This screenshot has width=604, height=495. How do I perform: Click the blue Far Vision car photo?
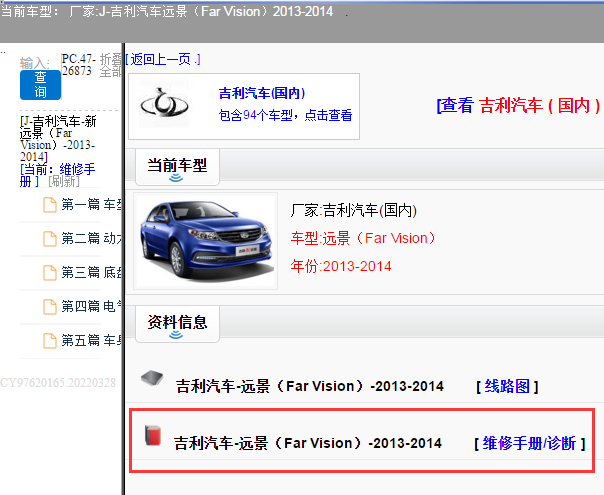pyautogui.click(x=206, y=241)
